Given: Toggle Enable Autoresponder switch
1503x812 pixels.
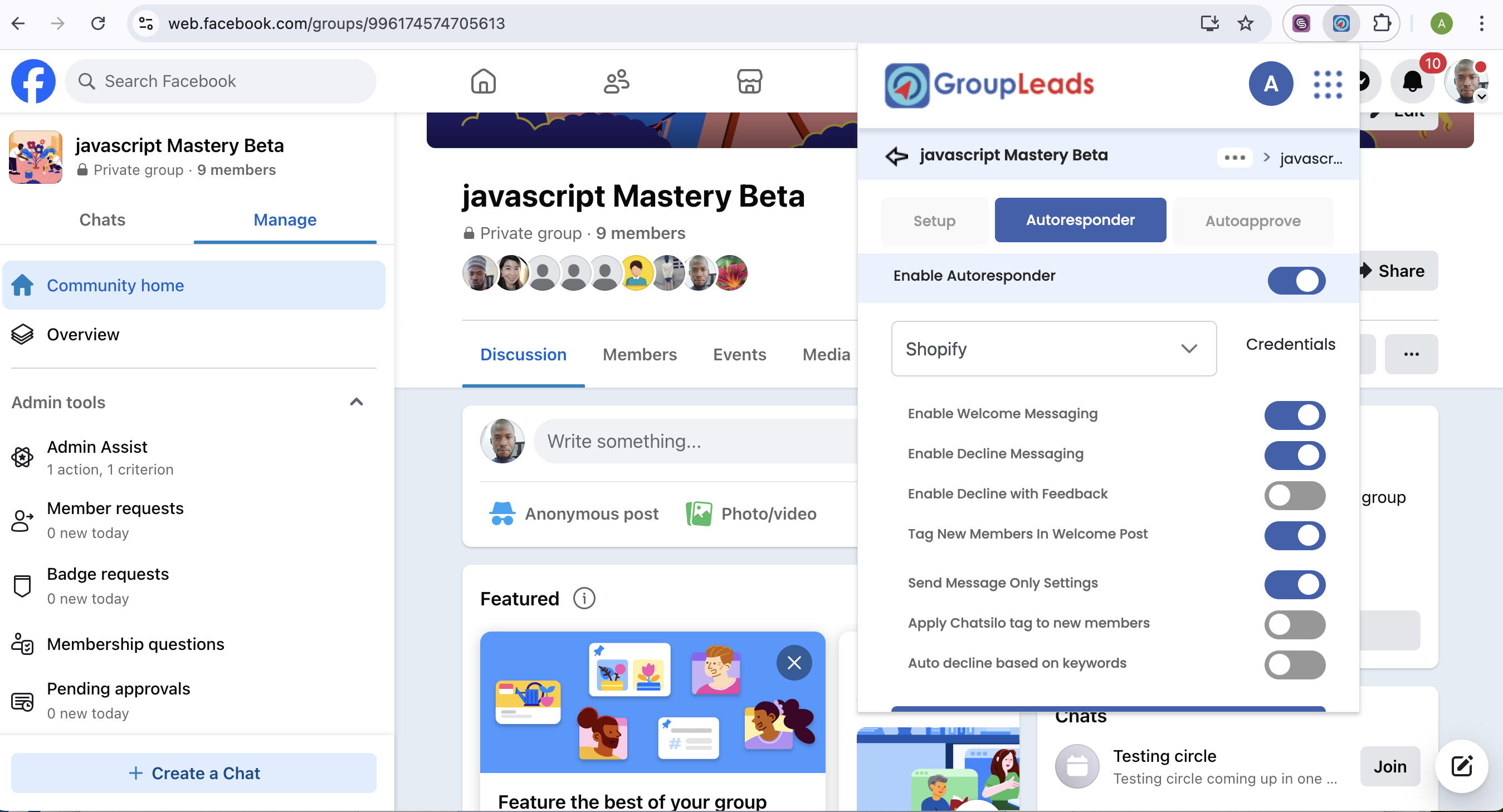Looking at the screenshot, I should coord(1296,281).
